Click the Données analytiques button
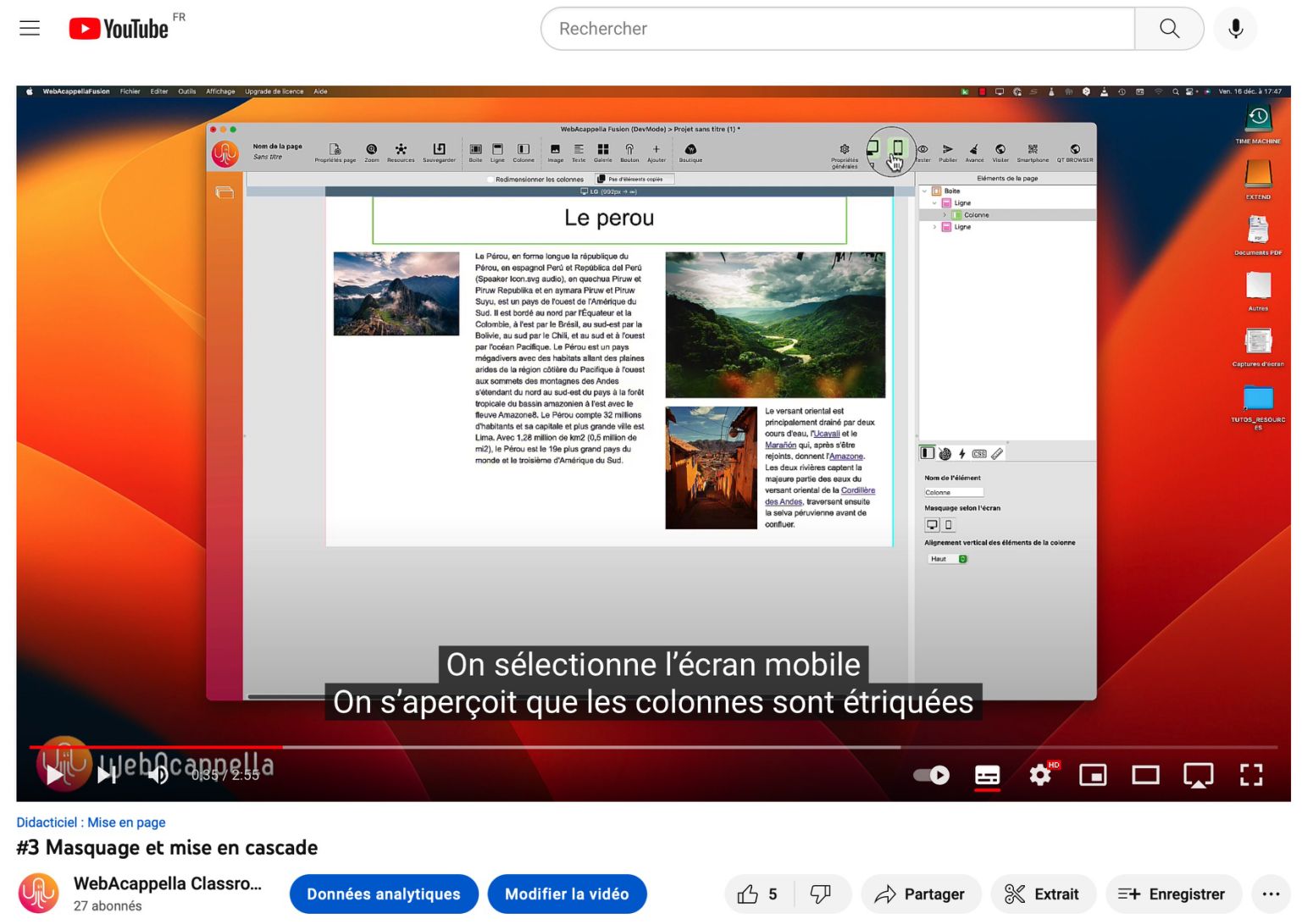 [384, 894]
